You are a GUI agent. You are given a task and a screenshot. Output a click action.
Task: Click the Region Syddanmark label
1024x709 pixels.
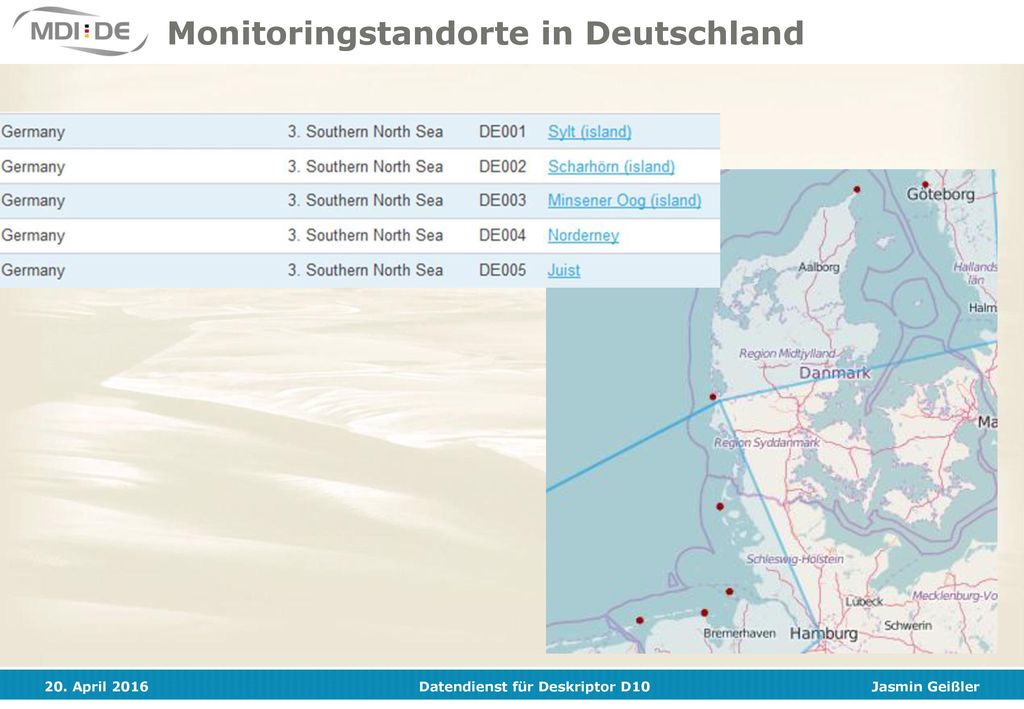pos(767,443)
